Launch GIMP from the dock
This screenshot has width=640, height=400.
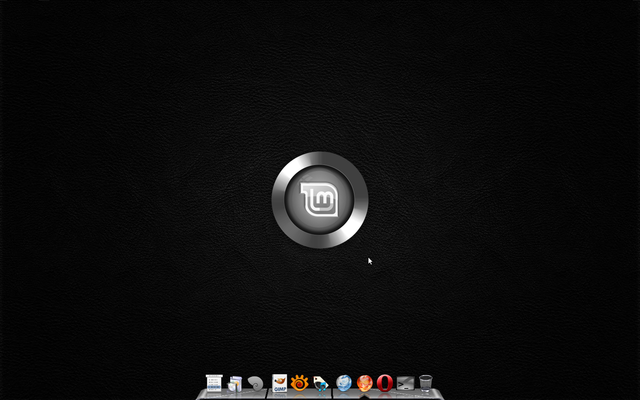(x=280, y=383)
